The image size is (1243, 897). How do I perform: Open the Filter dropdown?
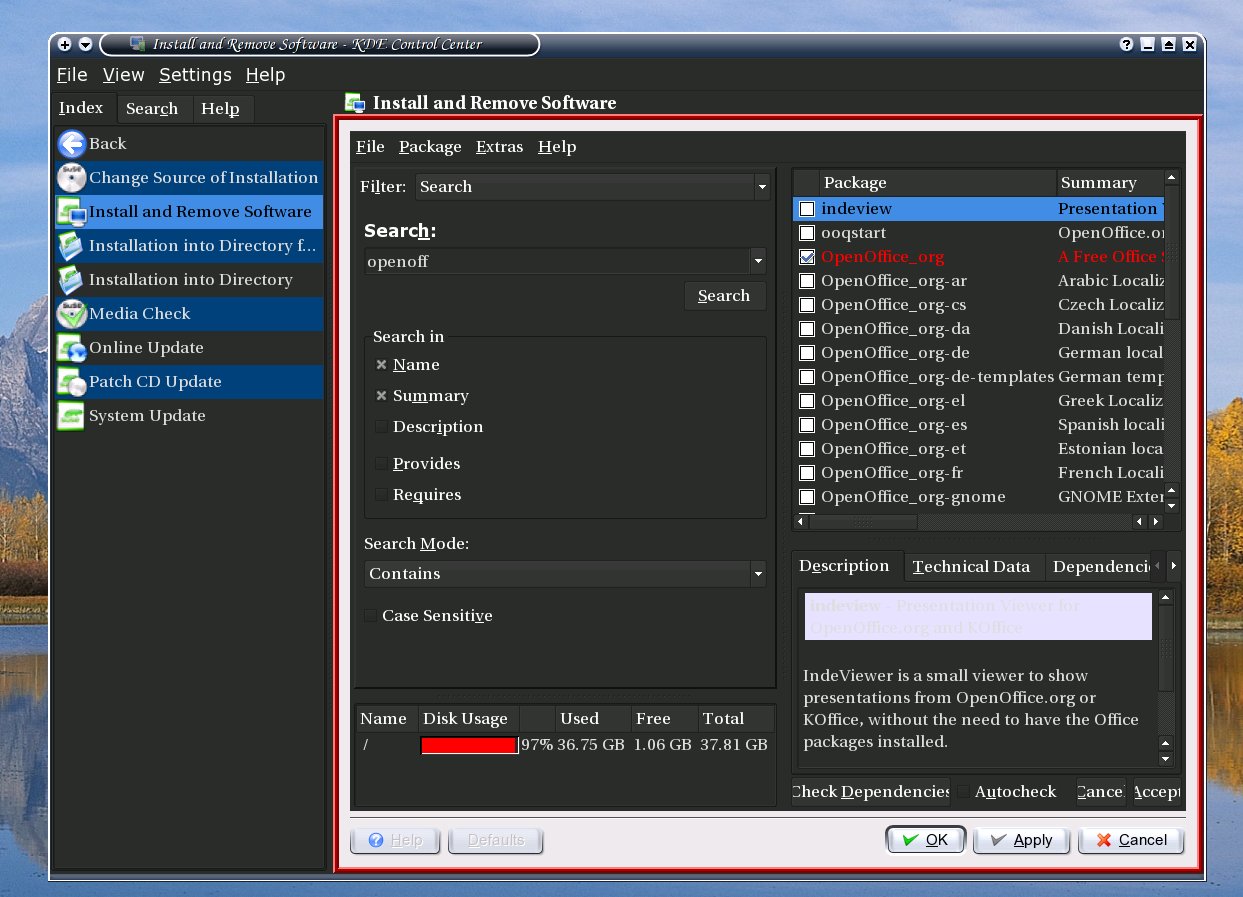592,187
